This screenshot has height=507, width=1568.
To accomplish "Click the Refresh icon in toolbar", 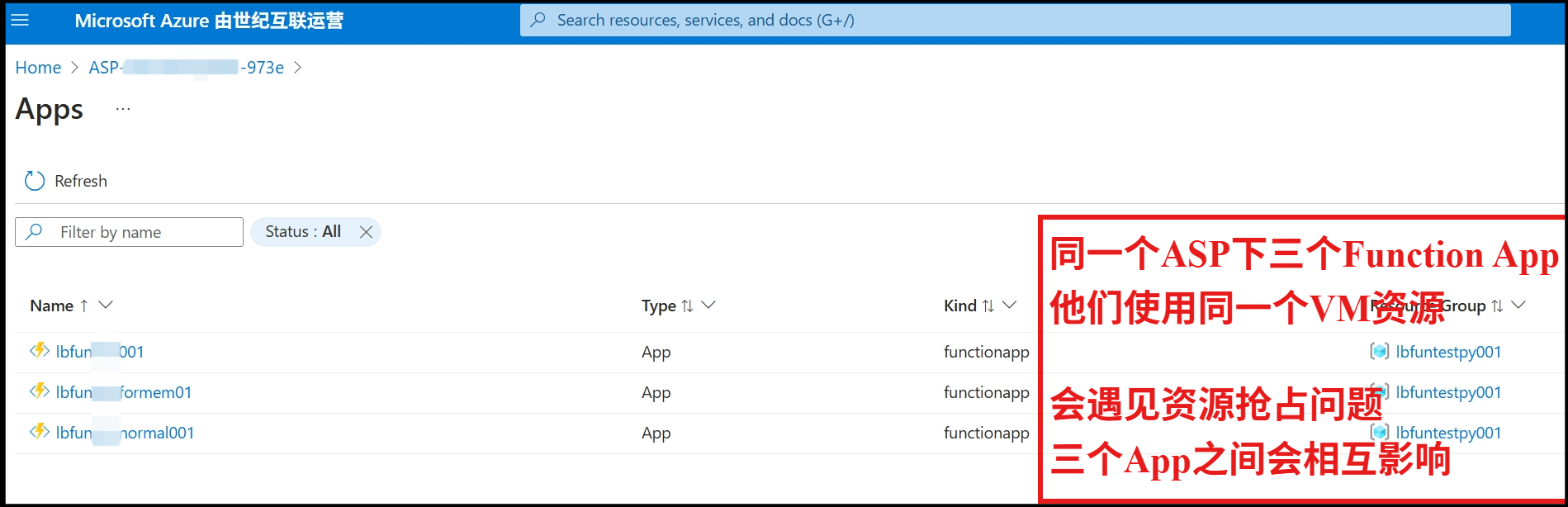I will 35,181.
